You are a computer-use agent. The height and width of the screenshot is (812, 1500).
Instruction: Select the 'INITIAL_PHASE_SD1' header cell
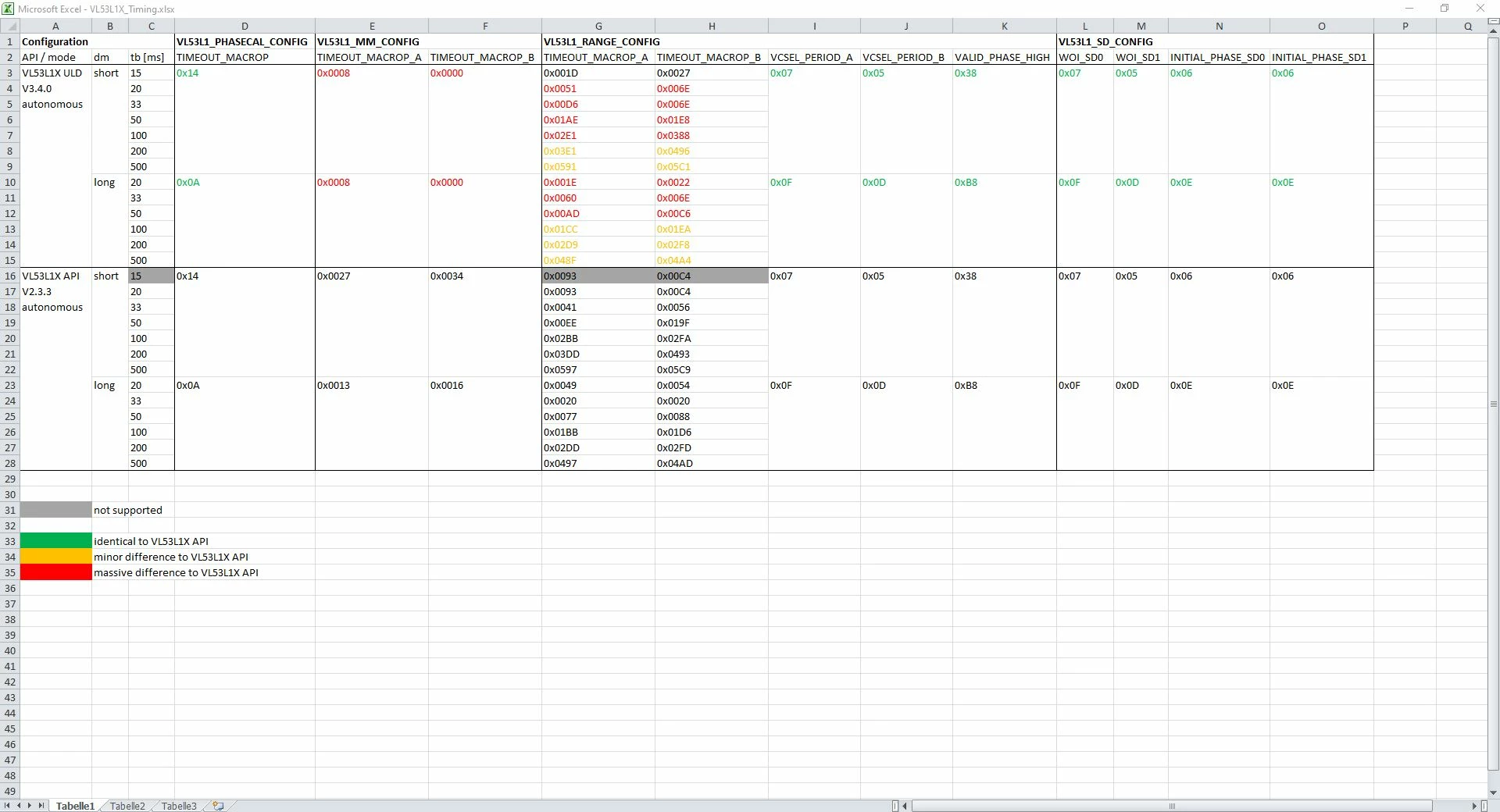tap(1322, 57)
